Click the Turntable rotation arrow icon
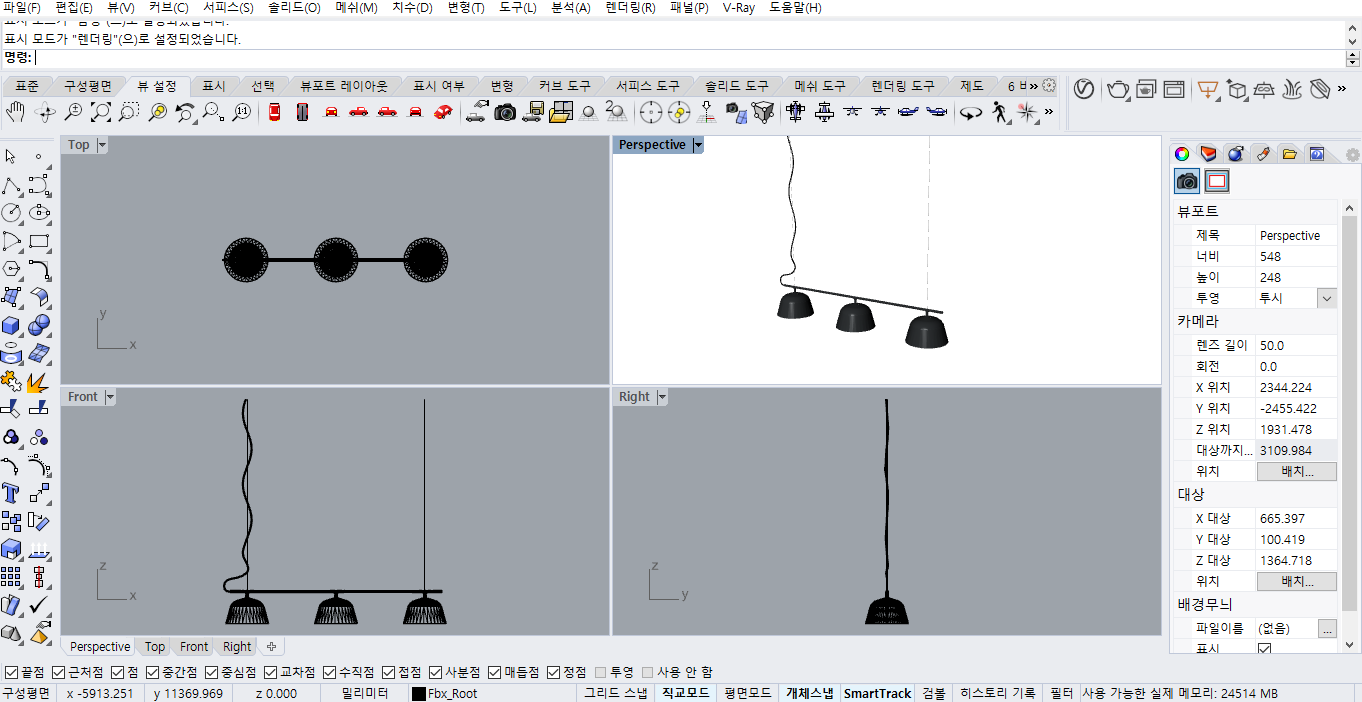This screenshot has width=1362, height=702. pos(971,112)
